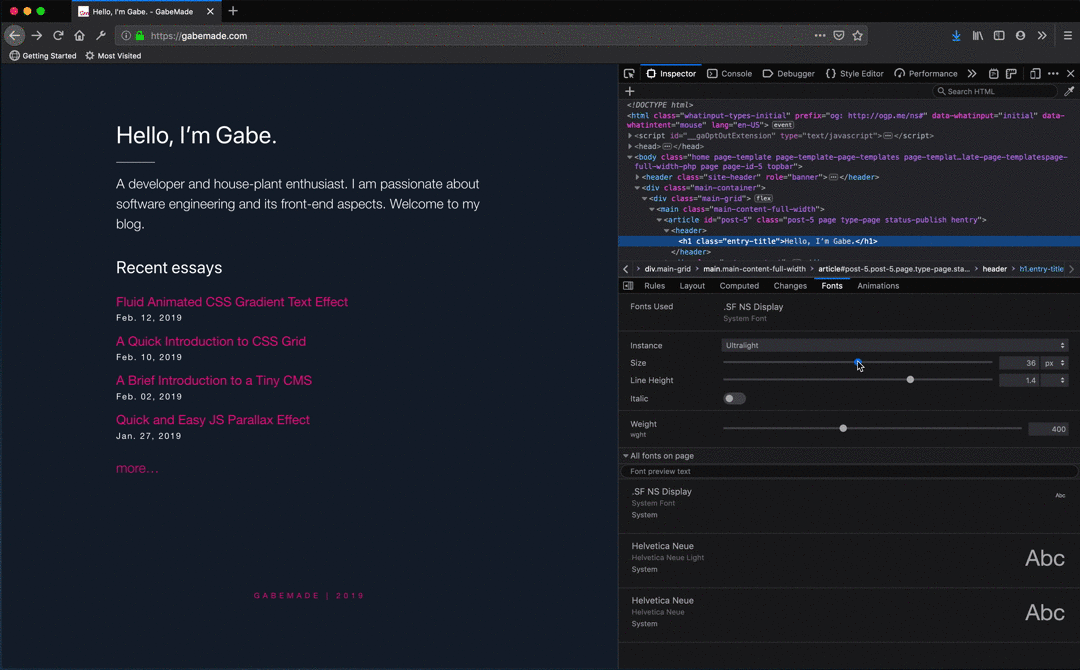1080x670 pixels.
Task: Open A Quick Introduction to CSS Grid
Action: (211, 341)
